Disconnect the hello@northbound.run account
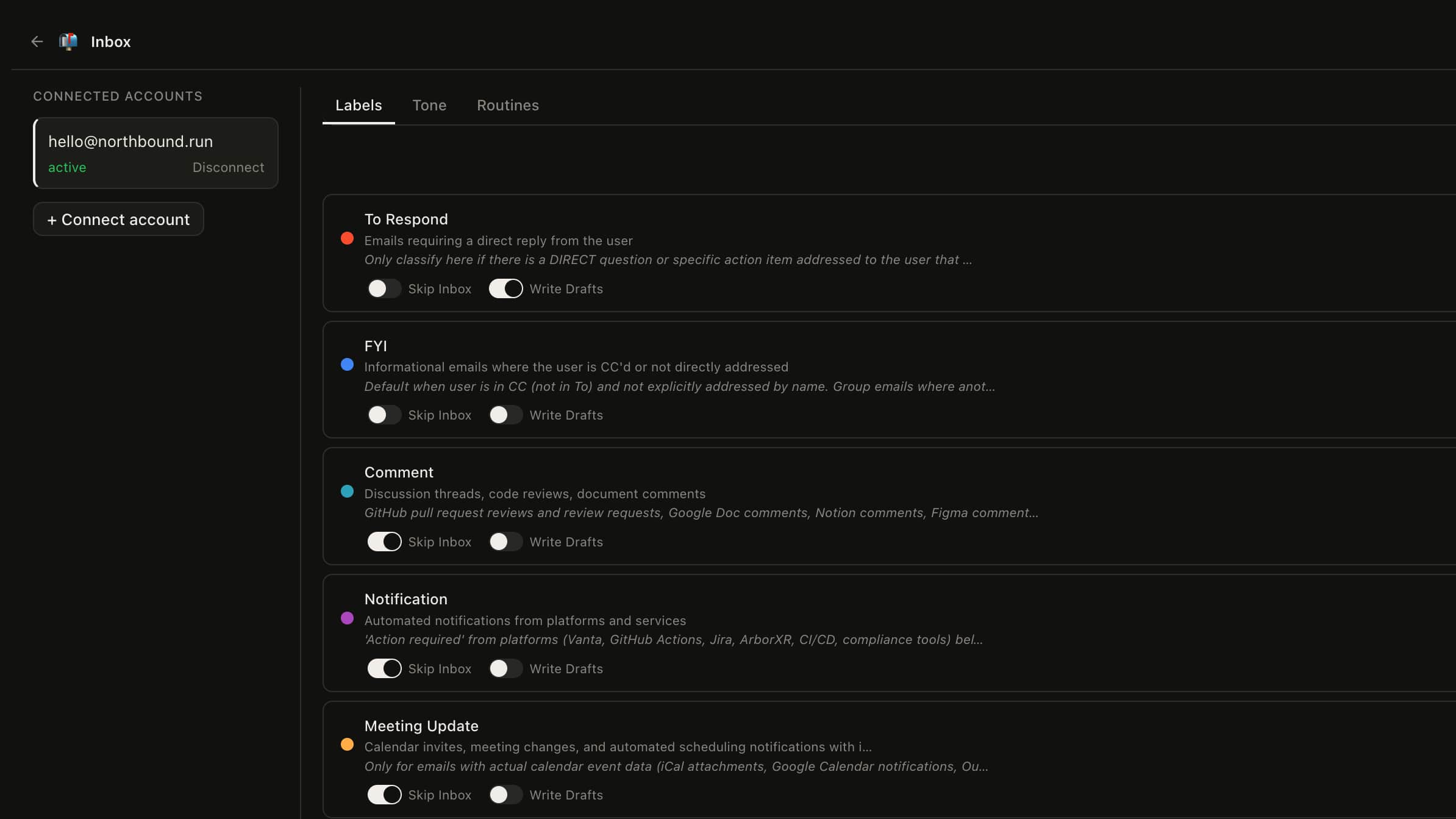This screenshot has height=819, width=1456. 228,167
